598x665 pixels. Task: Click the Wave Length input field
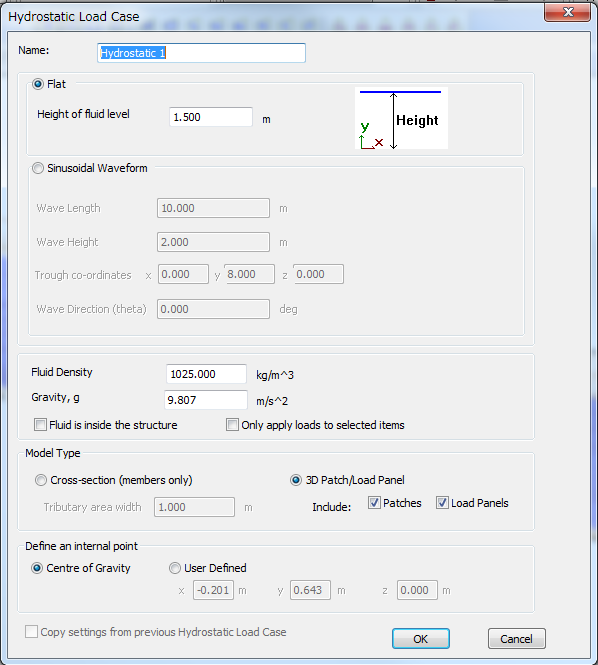pyautogui.click(x=213, y=208)
